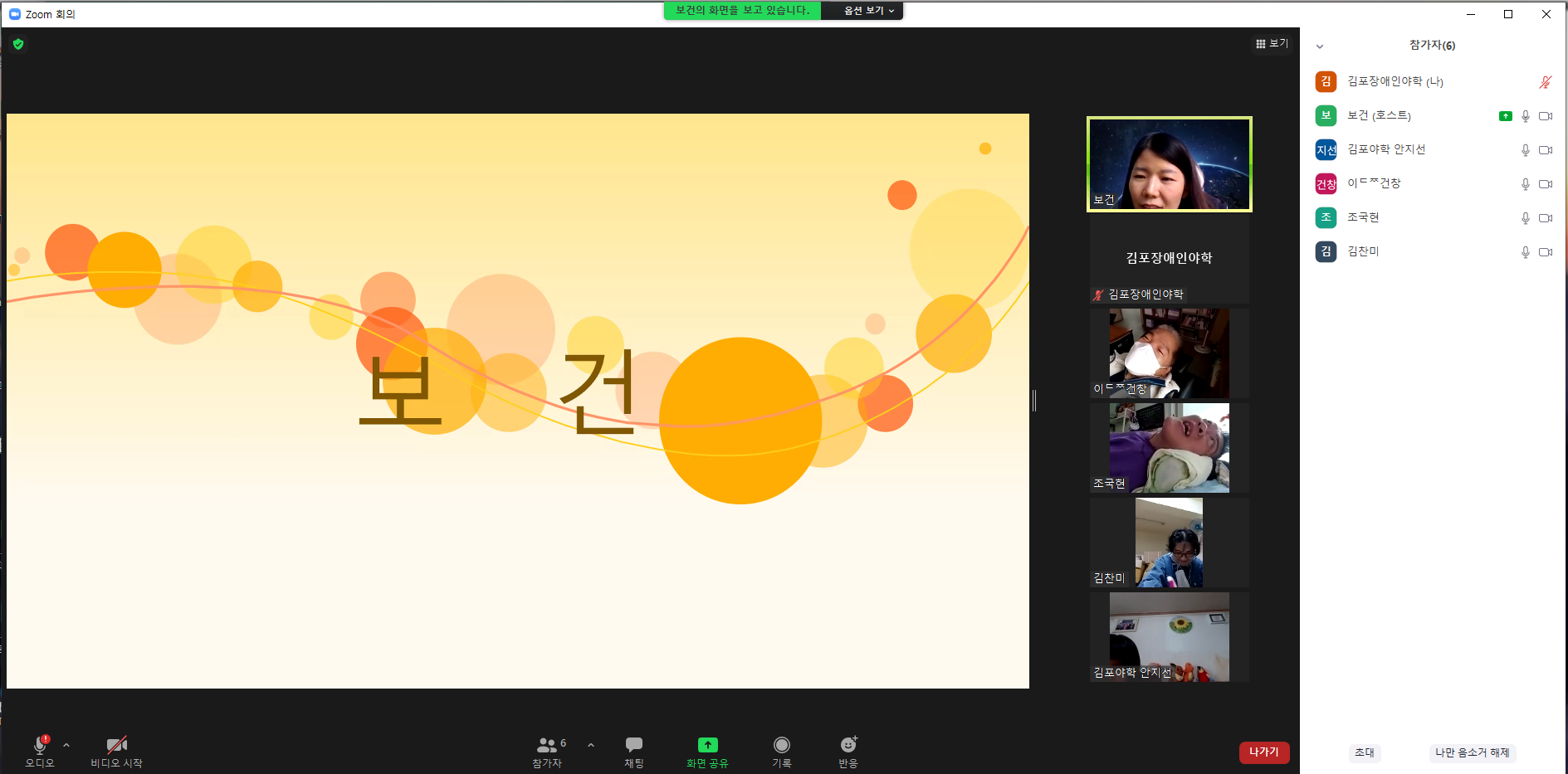Click the video camera icon beside 김찬미
Screen dimensions: 1568x774
pos(1546,252)
